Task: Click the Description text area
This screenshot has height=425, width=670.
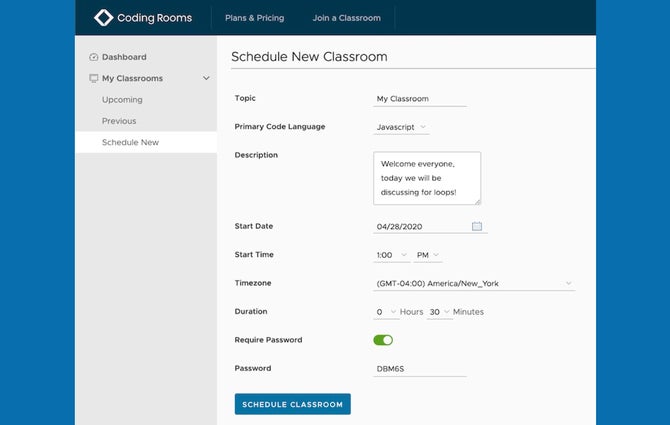Action: point(427,178)
